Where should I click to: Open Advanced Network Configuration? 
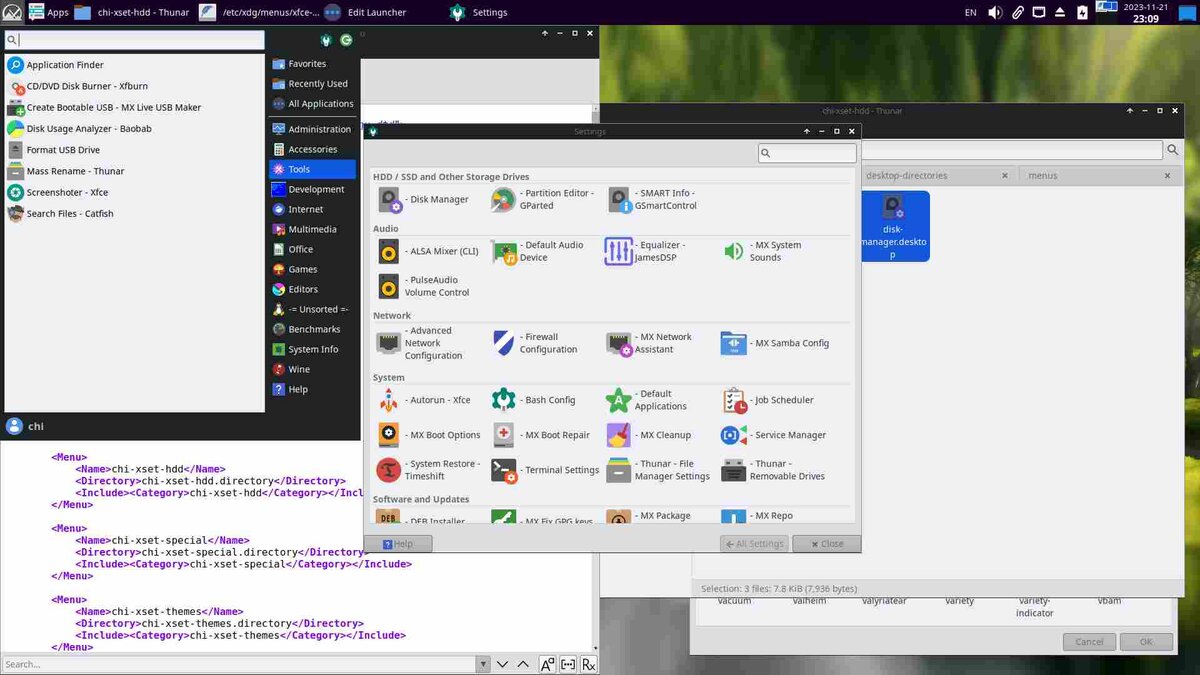tap(419, 343)
